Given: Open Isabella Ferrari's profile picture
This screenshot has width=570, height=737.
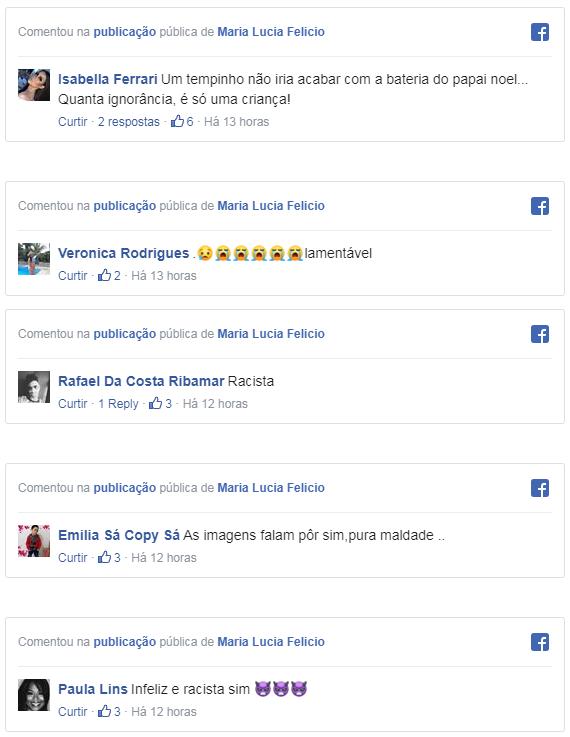Looking at the screenshot, I should pos(34,85).
